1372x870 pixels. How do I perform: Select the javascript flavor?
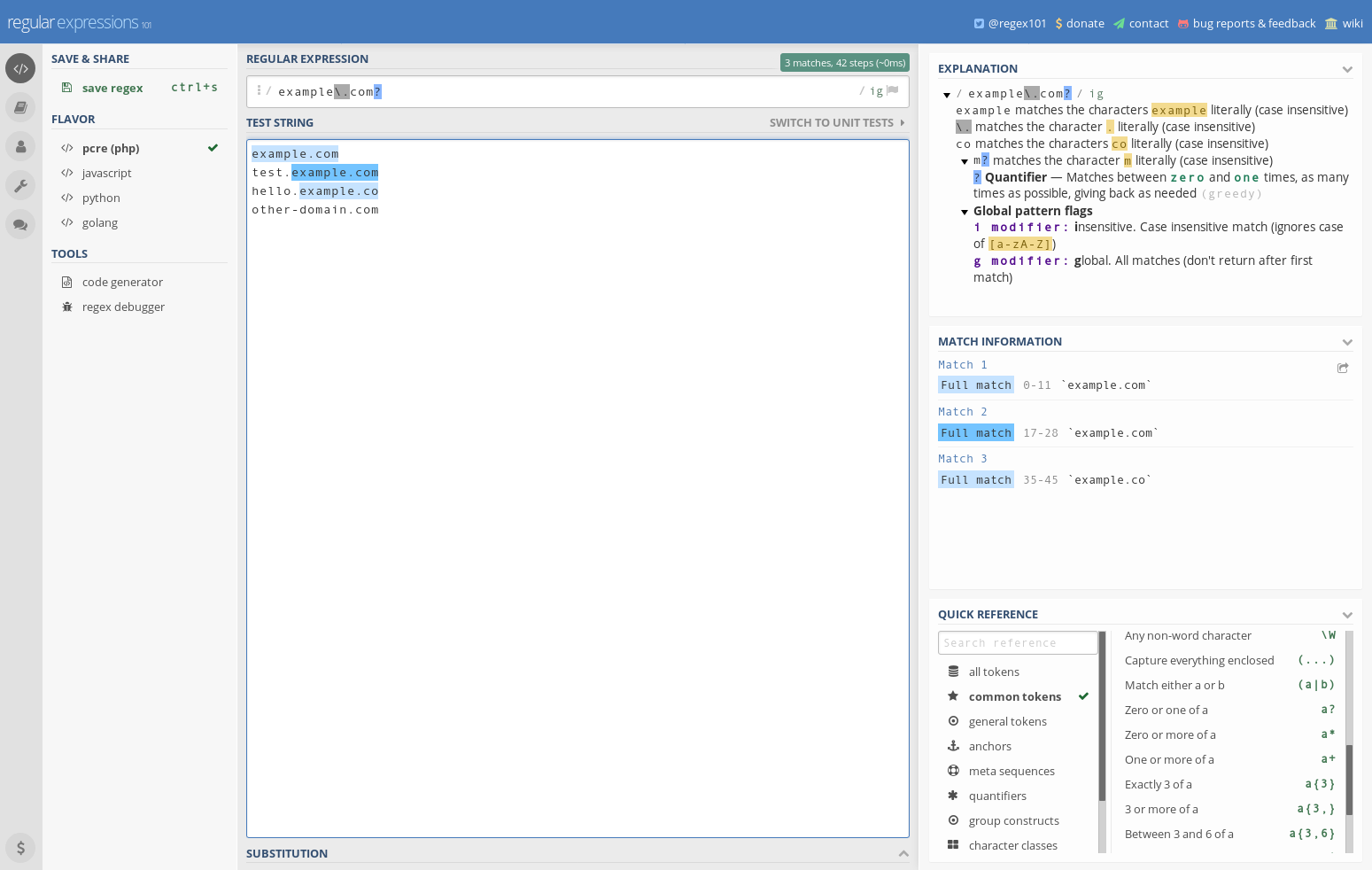click(106, 173)
